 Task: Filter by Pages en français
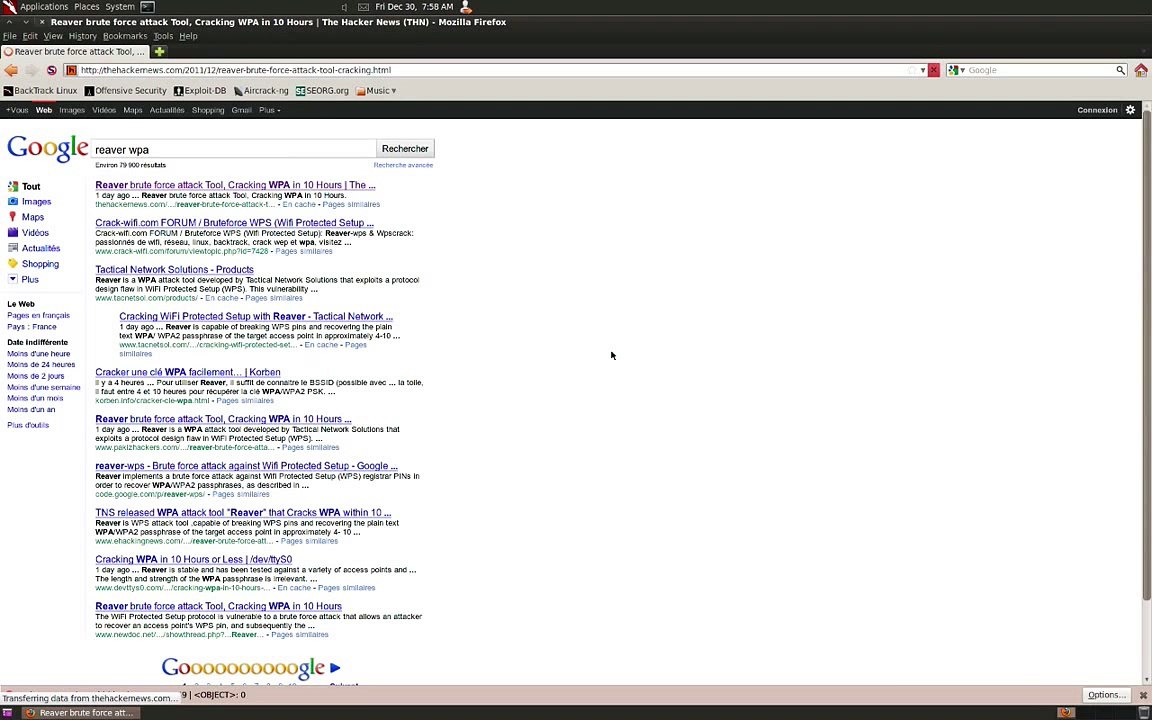(x=38, y=315)
